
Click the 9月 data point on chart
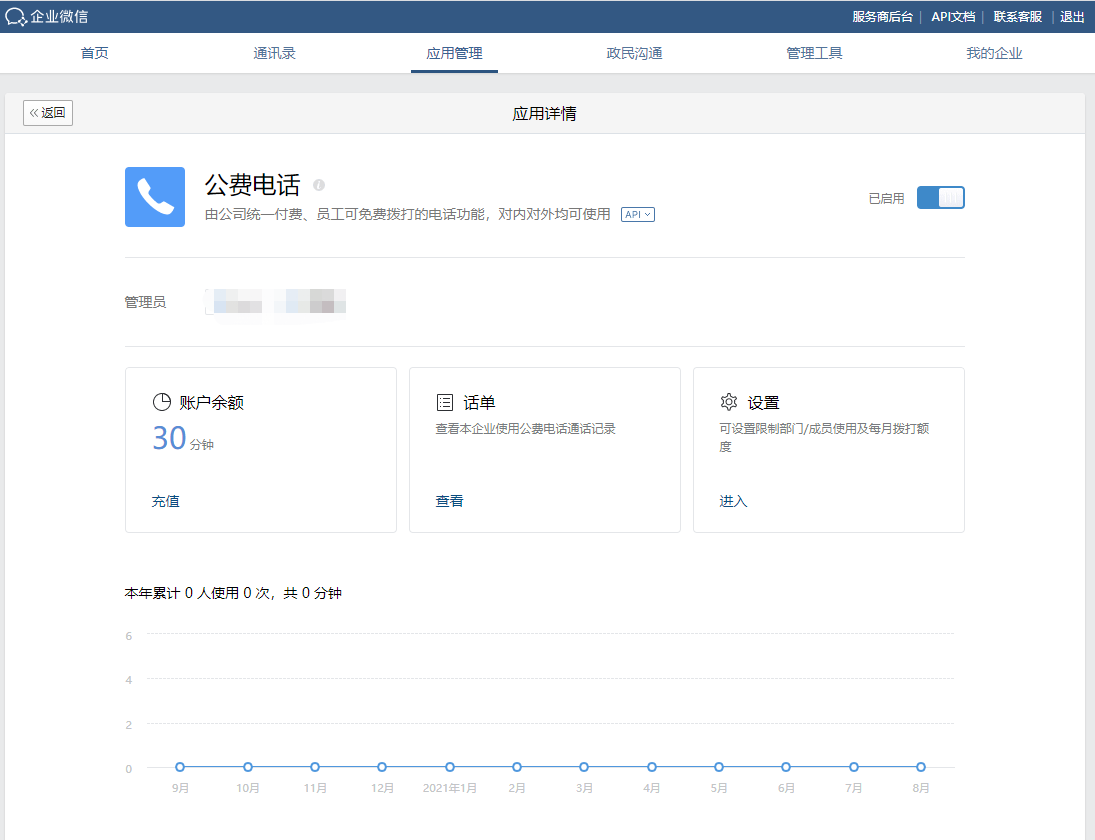coord(180,767)
